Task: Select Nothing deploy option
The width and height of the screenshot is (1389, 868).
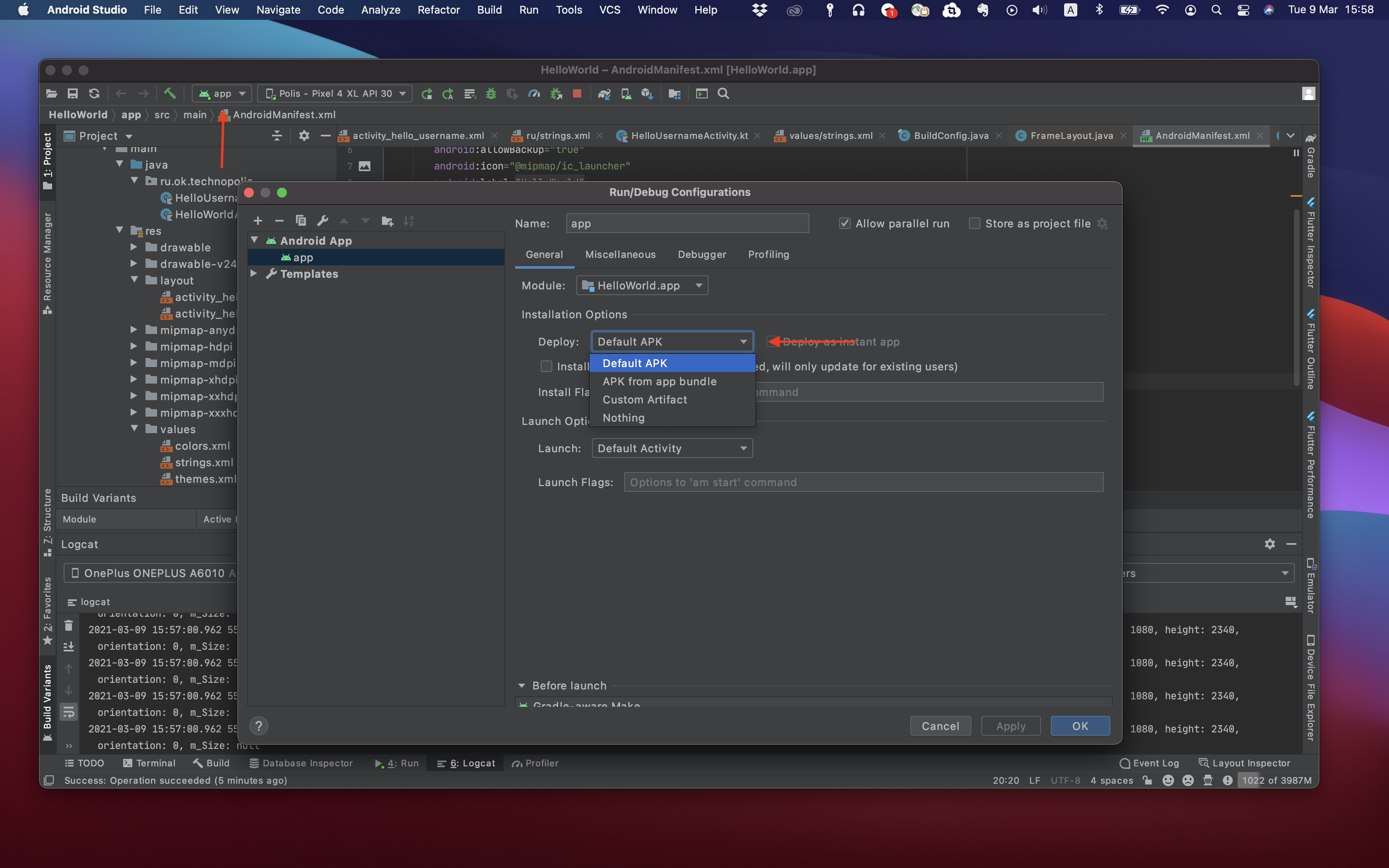Action: click(x=672, y=418)
